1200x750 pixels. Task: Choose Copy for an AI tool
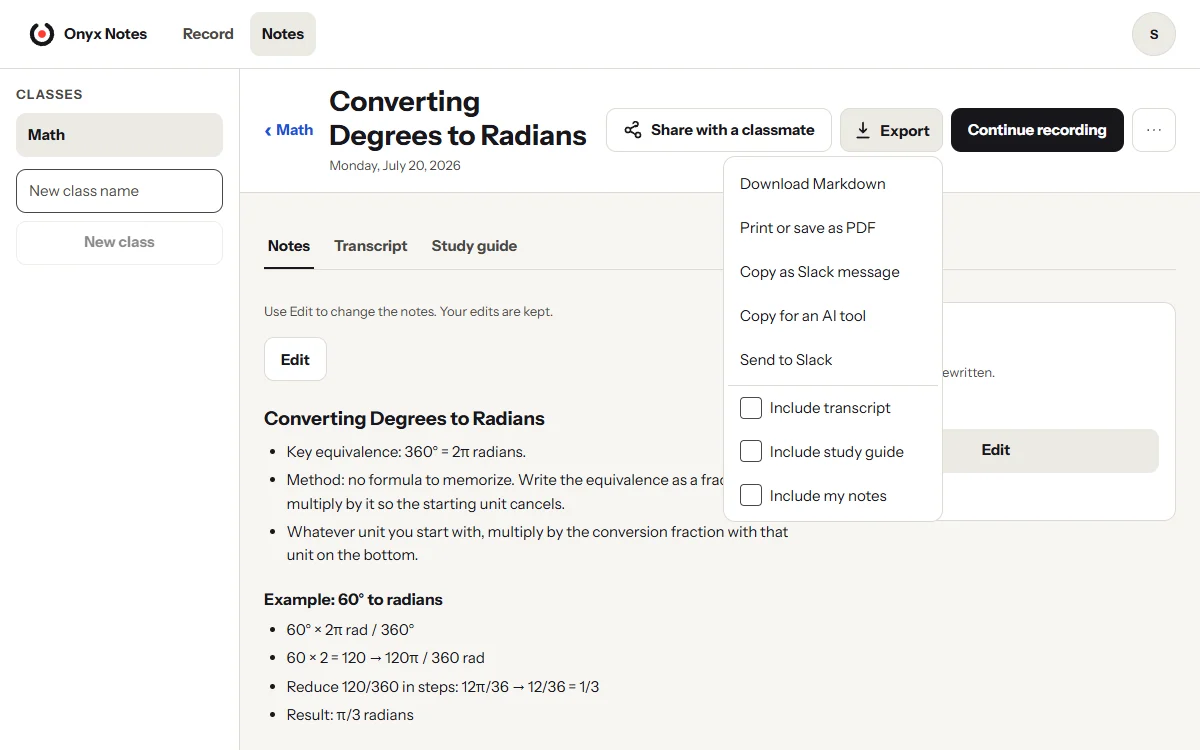click(833, 316)
